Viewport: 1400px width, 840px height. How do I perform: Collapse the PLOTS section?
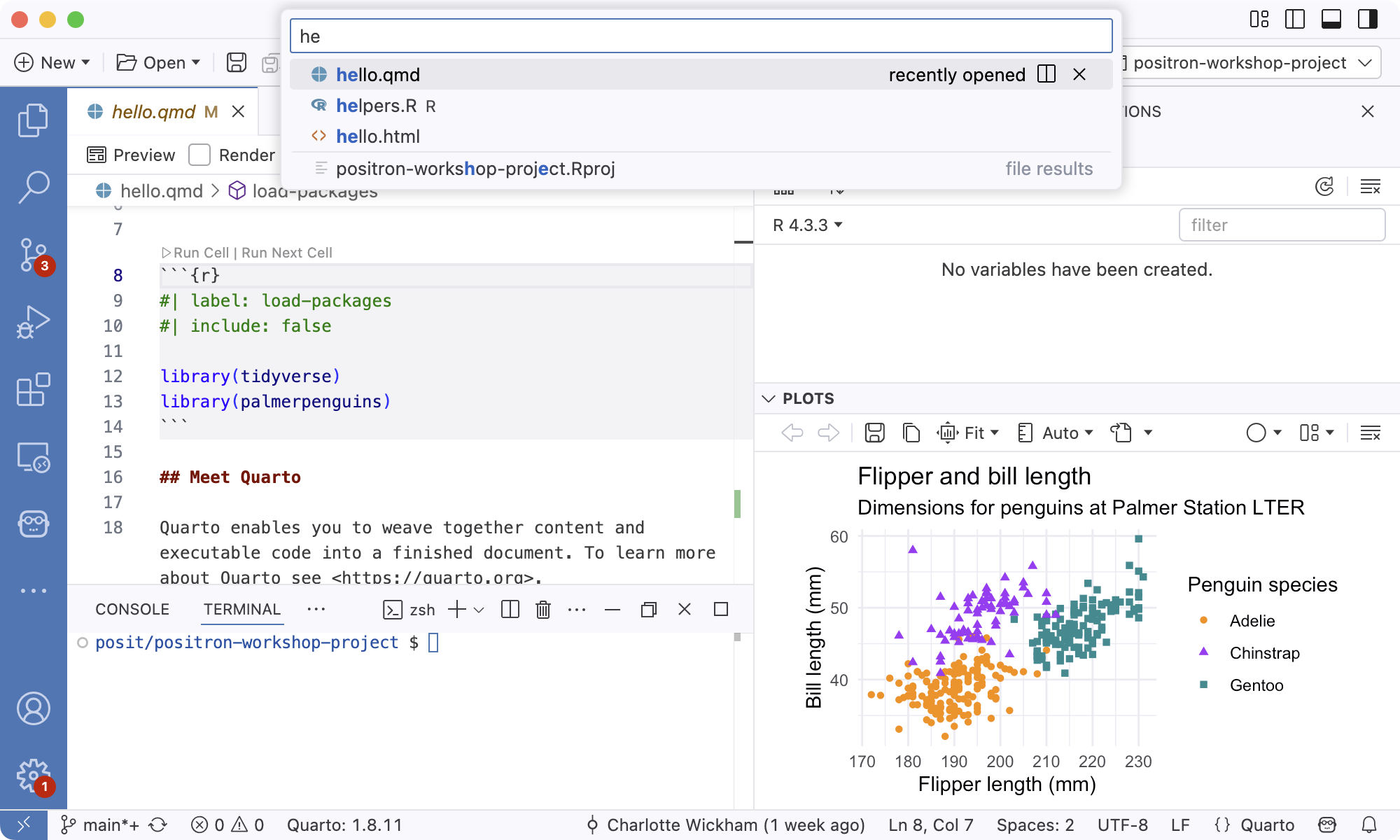(769, 398)
